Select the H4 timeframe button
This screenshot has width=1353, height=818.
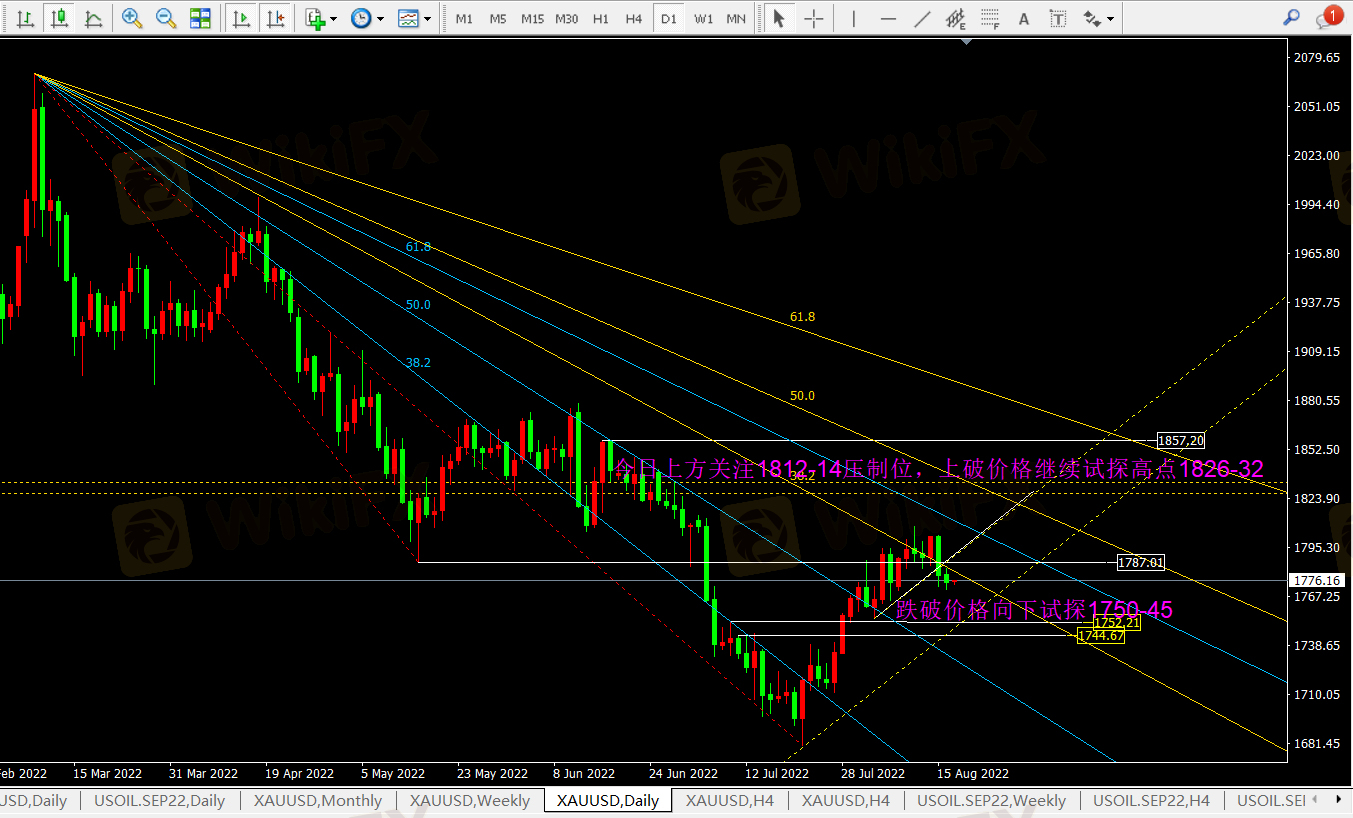tap(633, 18)
